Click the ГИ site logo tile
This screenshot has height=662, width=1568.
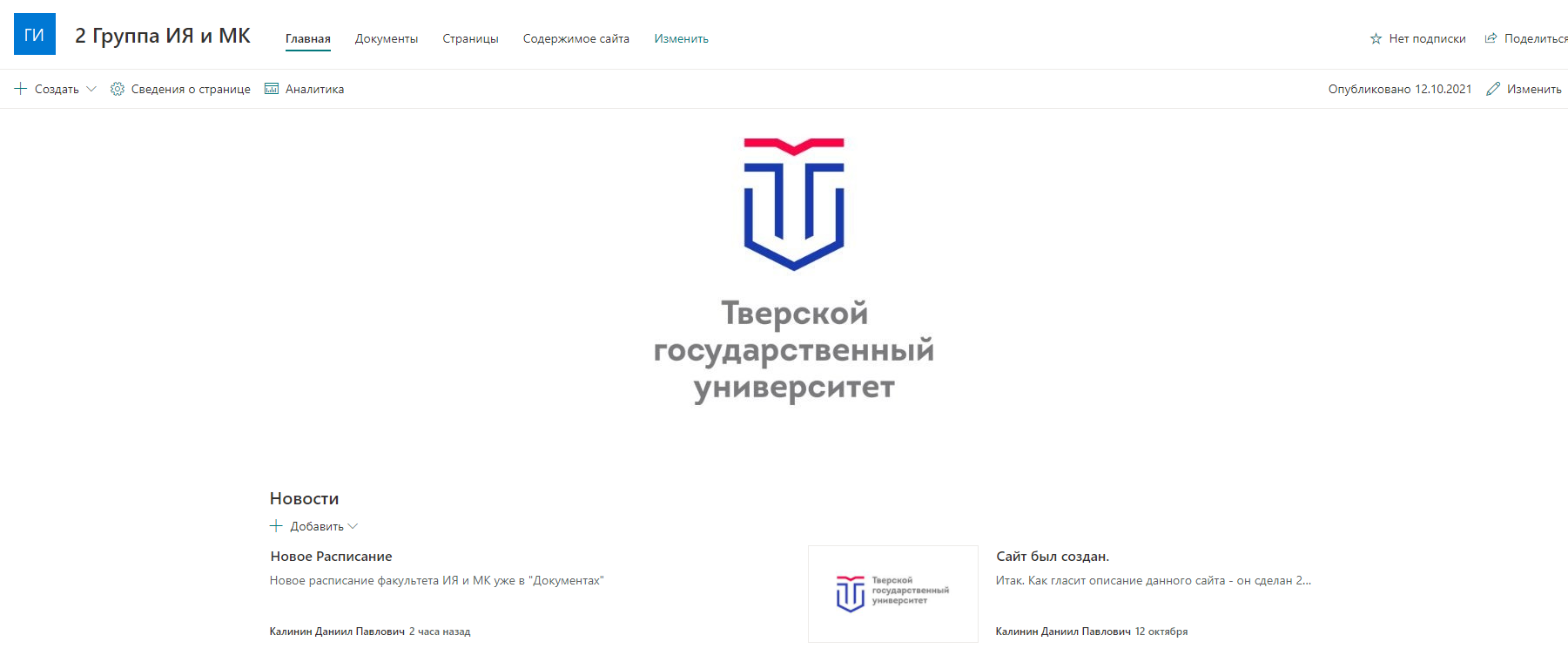(x=35, y=35)
